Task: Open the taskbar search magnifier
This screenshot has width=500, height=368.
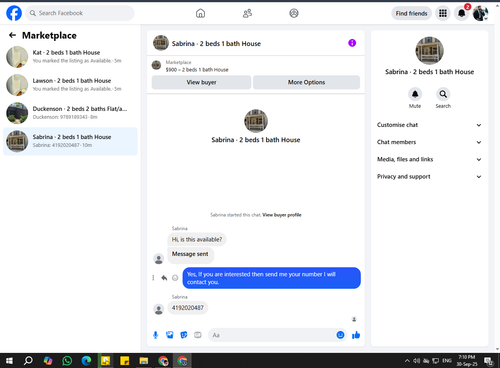Action: [28, 361]
